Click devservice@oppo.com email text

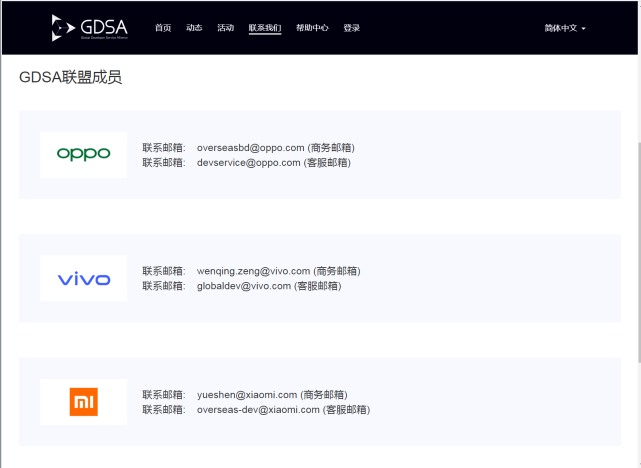[249, 163]
